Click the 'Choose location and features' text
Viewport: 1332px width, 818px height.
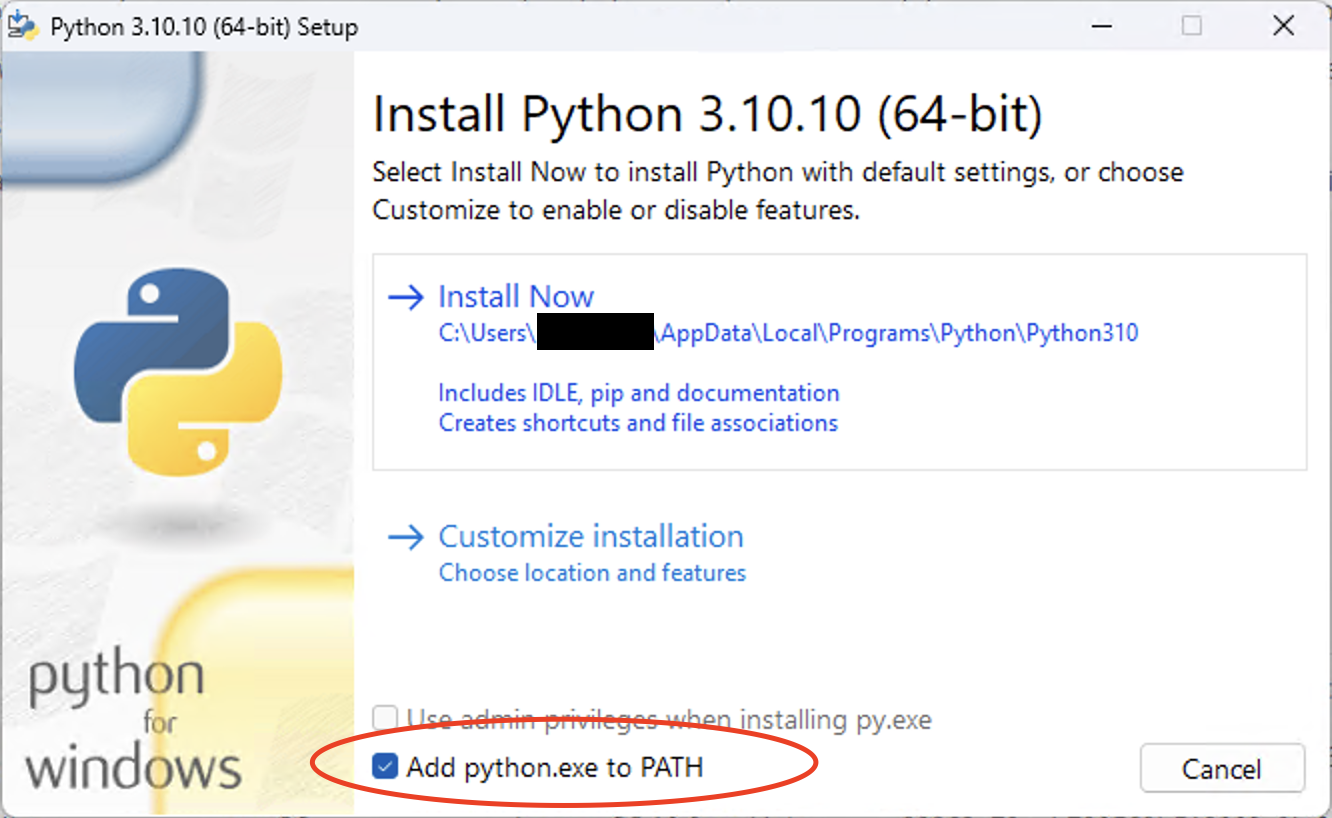(592, 573)
